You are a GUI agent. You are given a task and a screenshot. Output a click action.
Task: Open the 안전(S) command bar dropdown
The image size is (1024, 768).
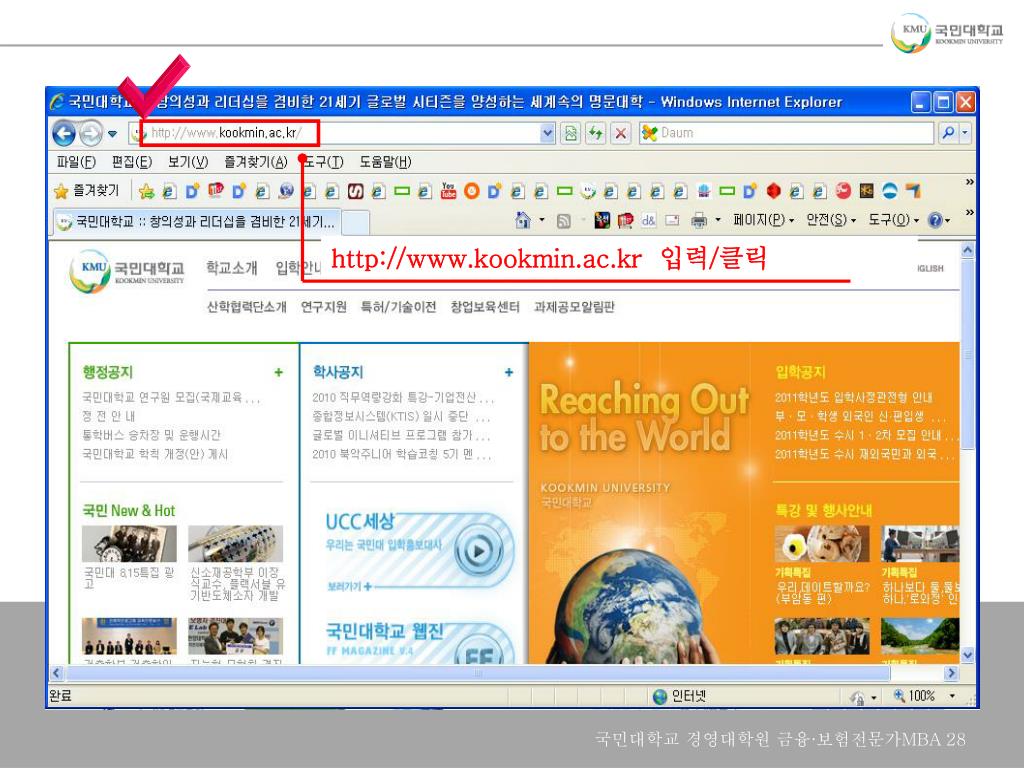(x=831, y=220)
